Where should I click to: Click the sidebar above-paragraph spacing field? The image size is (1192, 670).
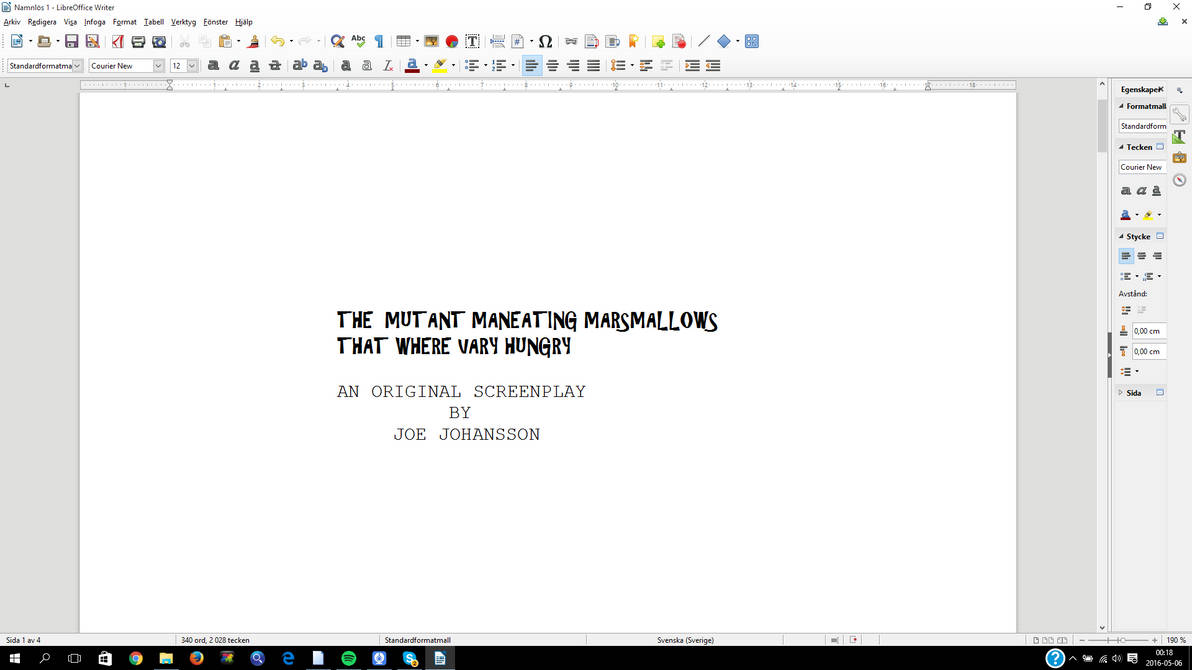point(1149,331)
